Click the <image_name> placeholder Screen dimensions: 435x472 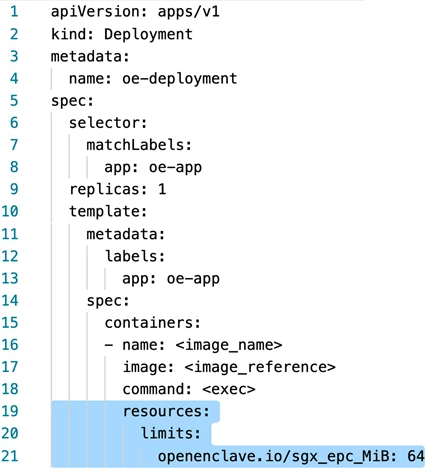click(x=229, y=345)
